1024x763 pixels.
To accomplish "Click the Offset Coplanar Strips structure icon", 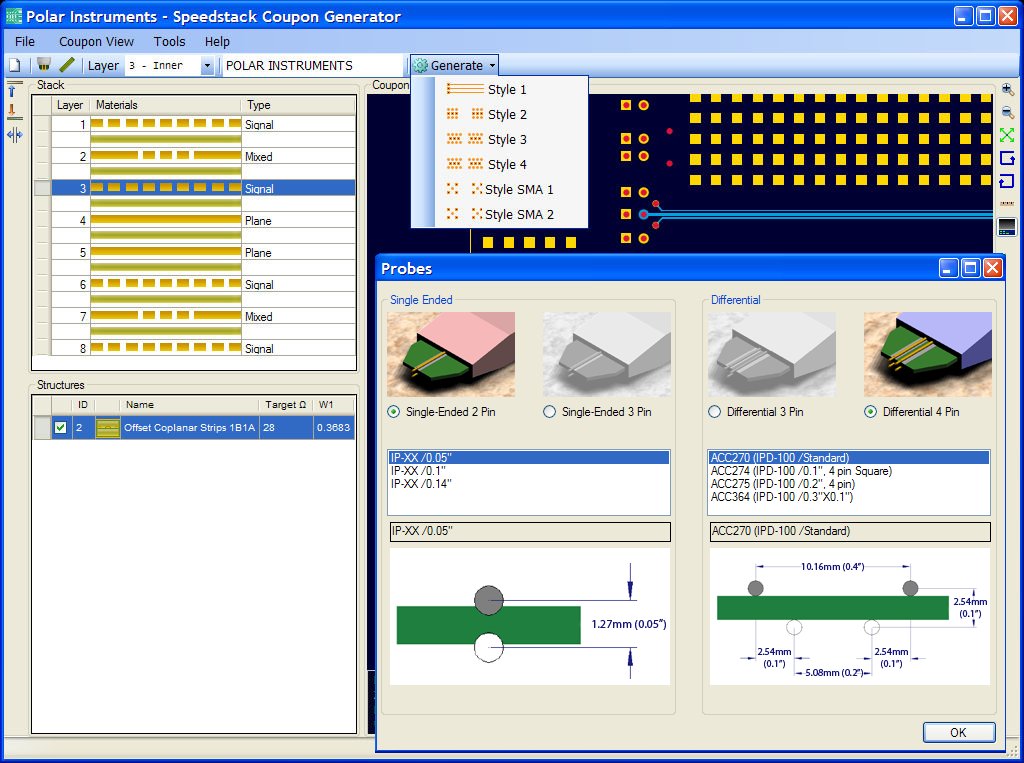I will tap(107, 428).
